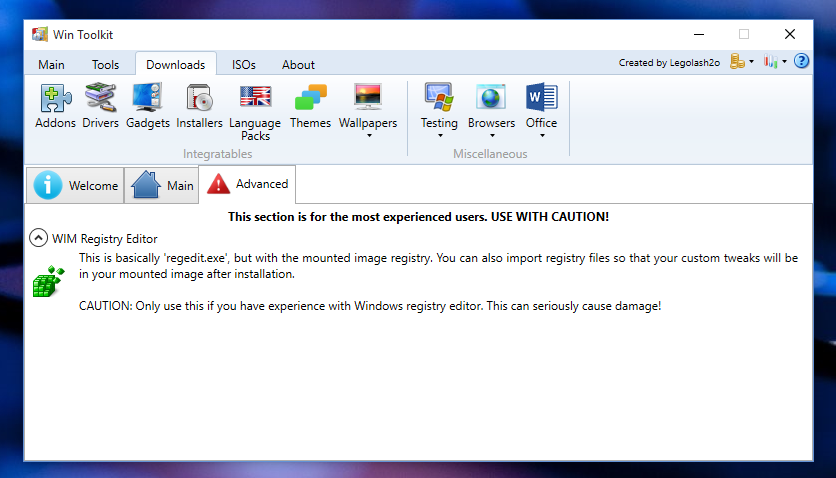Switch to the Tools ribbon tab
Screen dimensions: 836x478
pyautogui.click(x=105, y=64)
